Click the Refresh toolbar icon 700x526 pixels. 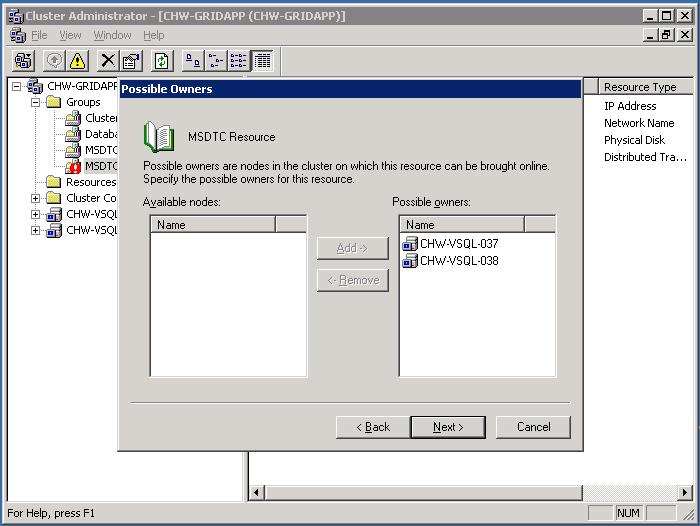[162, 60]
